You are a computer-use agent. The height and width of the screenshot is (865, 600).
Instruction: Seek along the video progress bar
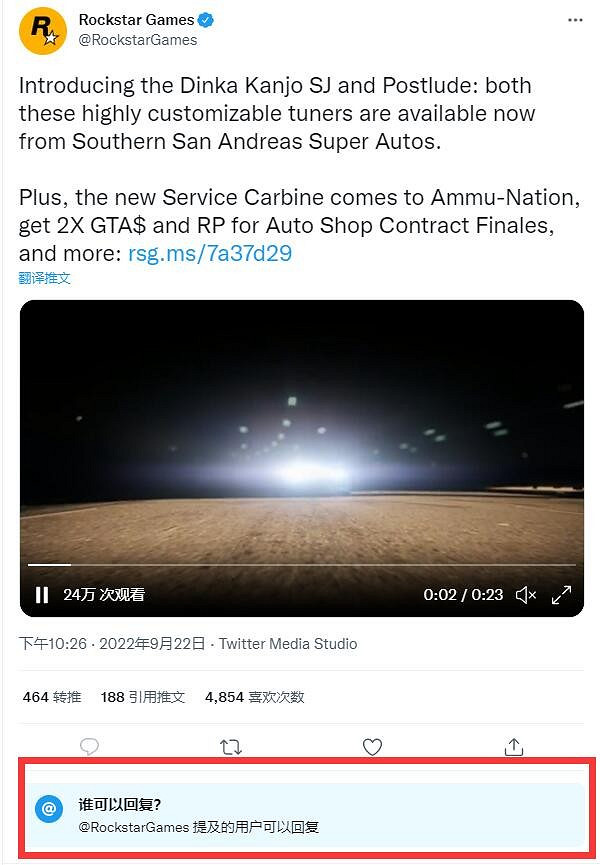point(300,565)
